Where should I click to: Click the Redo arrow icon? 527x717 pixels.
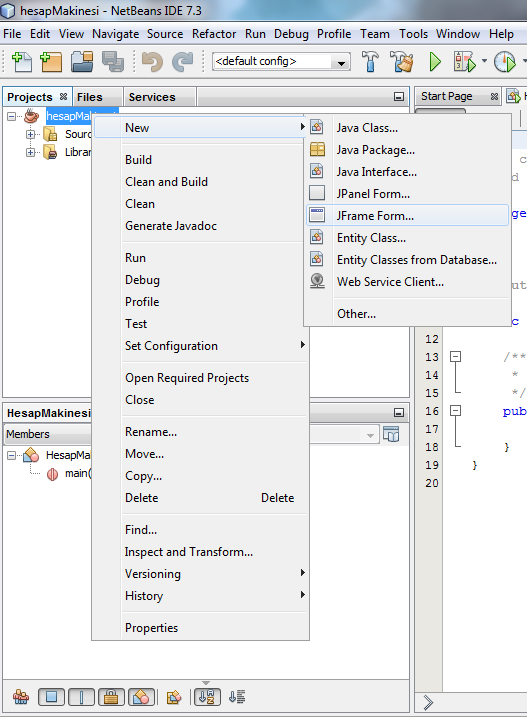[x=183, y=62]
